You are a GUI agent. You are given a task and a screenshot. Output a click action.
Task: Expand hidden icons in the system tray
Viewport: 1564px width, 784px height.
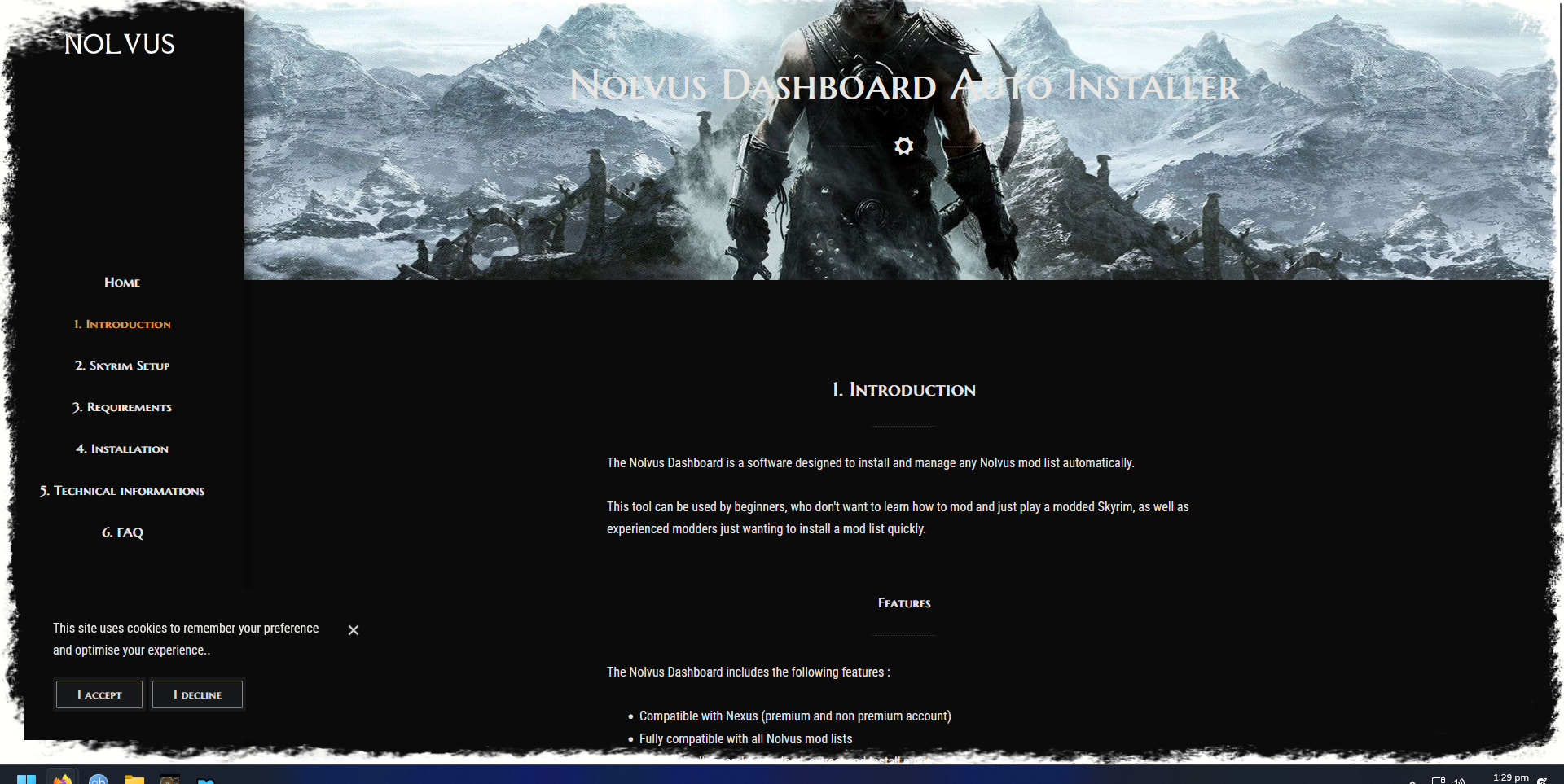click(1413, 779)
